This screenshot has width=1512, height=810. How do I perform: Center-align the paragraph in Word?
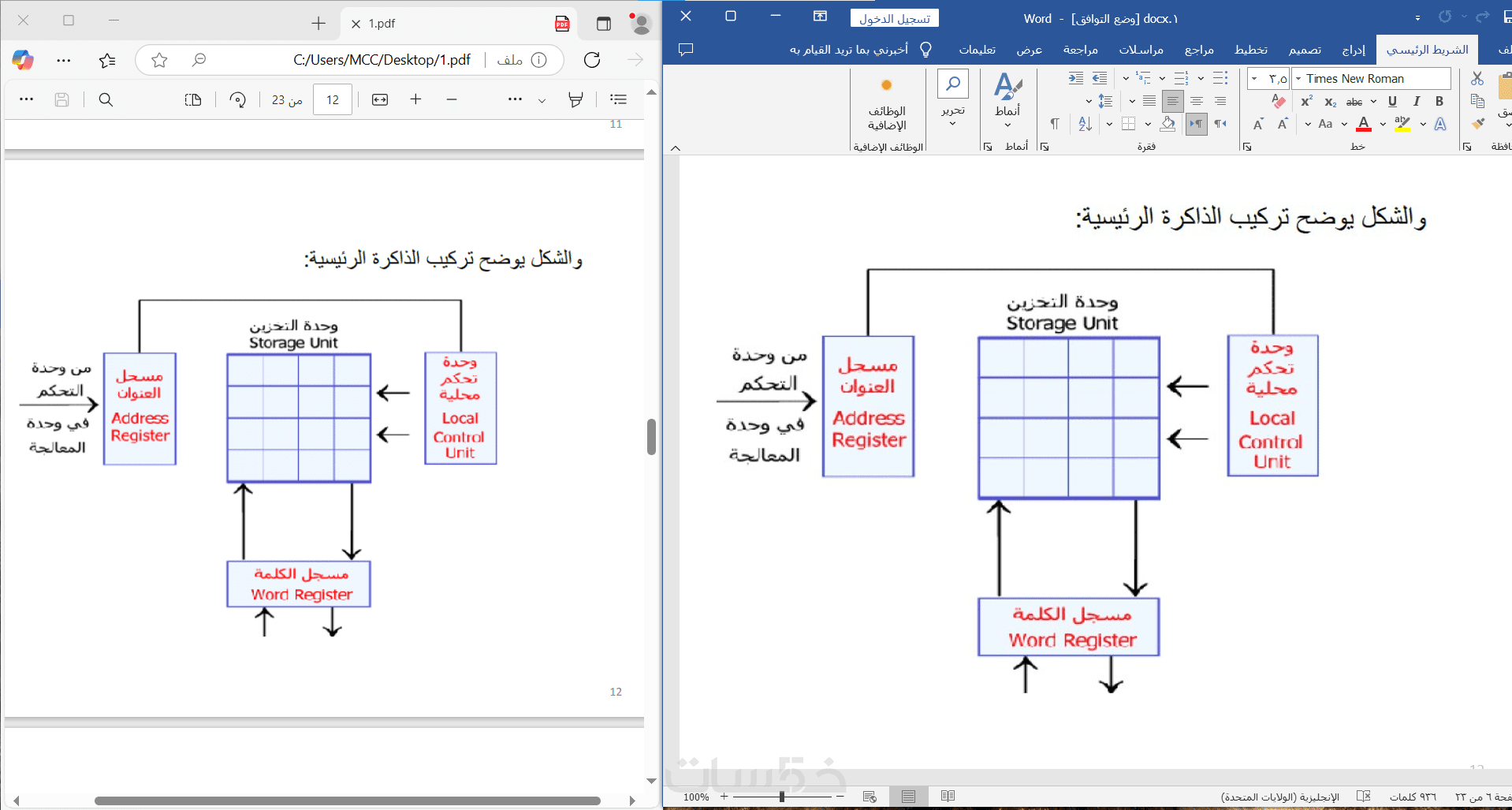[1197, 101]
